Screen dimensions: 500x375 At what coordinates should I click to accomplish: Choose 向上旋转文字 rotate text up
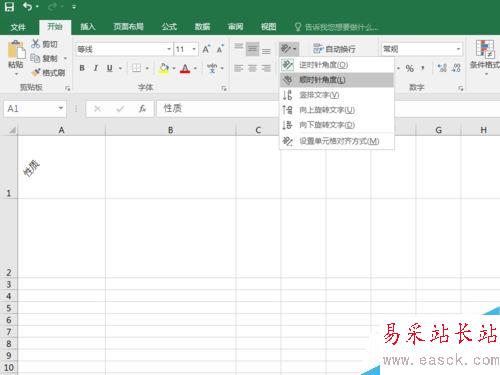337,110
